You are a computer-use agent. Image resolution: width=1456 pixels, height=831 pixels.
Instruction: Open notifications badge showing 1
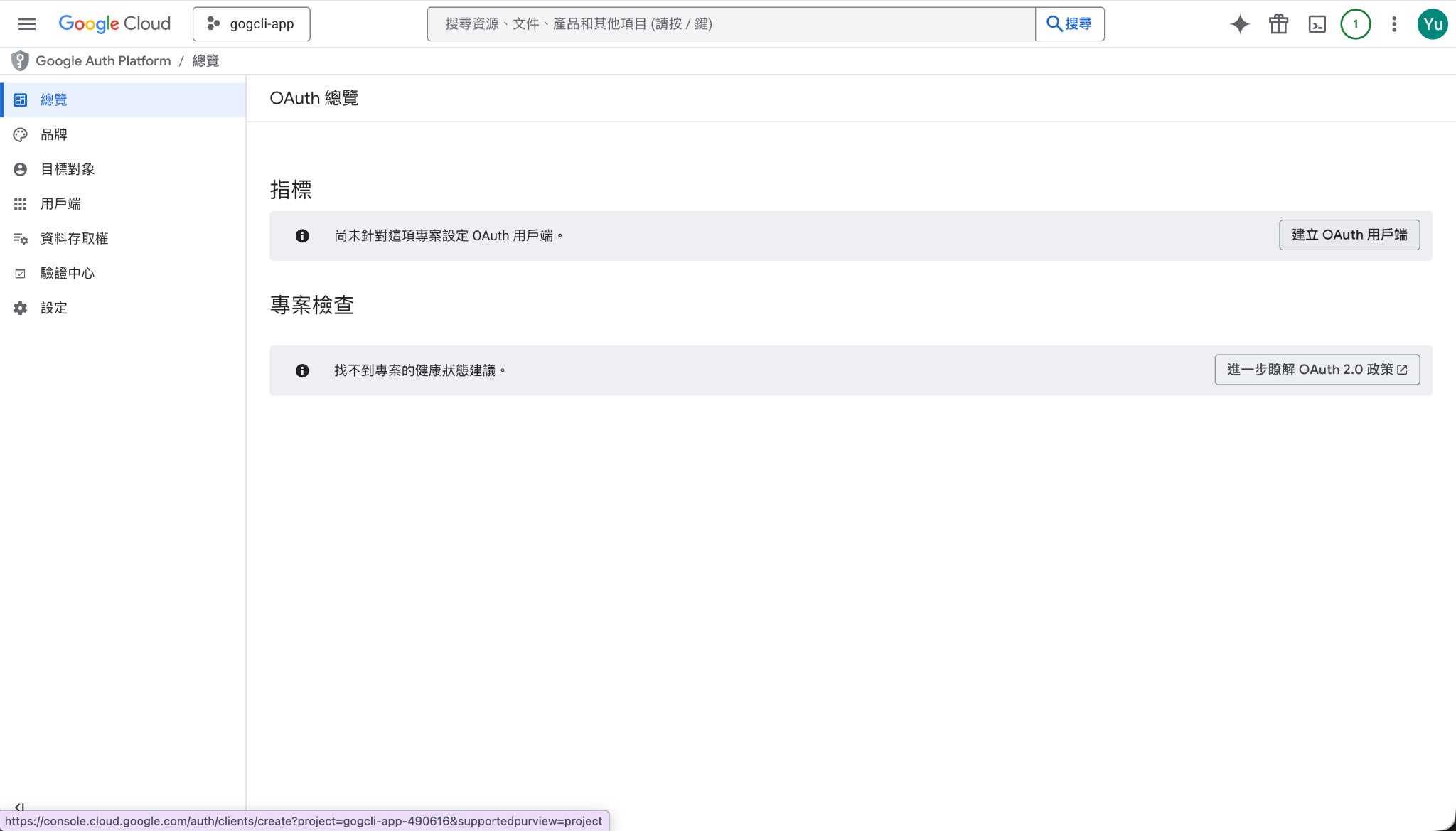1355,24
